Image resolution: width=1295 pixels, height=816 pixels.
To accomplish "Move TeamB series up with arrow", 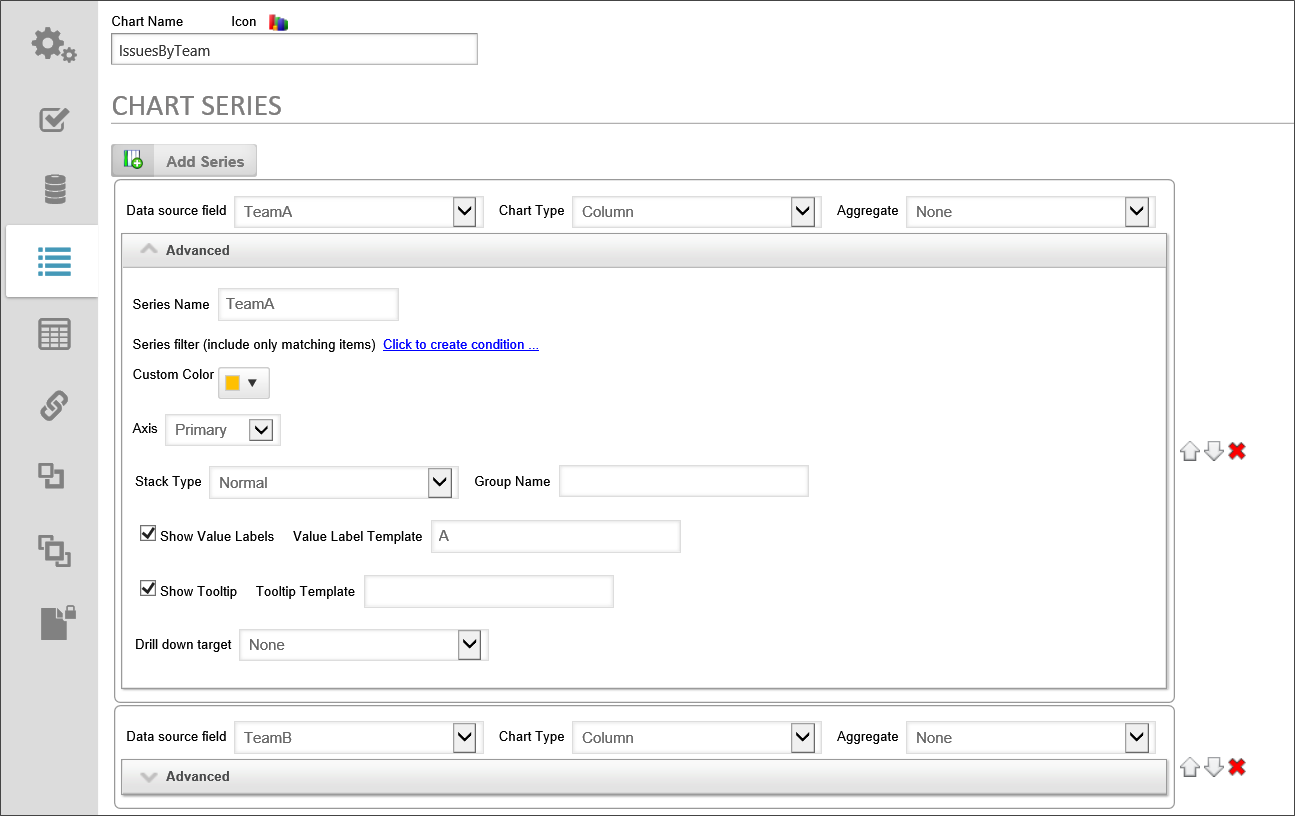I will click(x=1189, y=767).
